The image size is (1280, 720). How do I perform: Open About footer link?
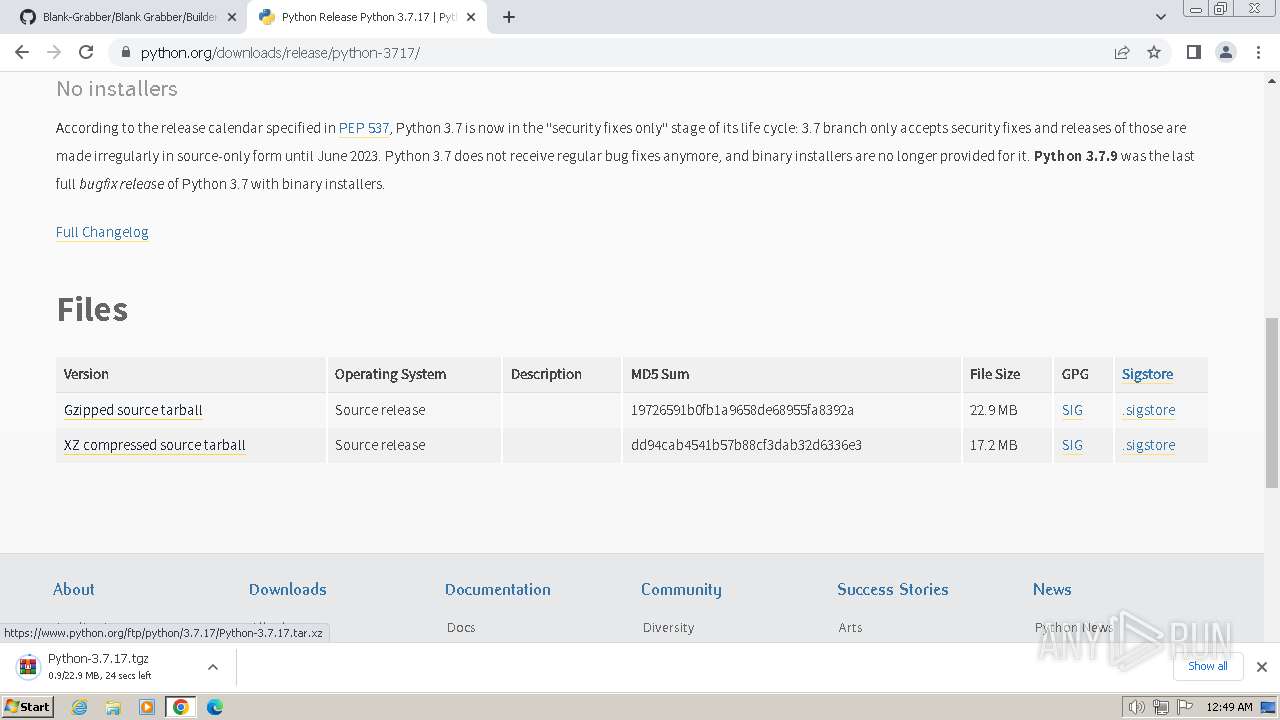click(74, 589)
